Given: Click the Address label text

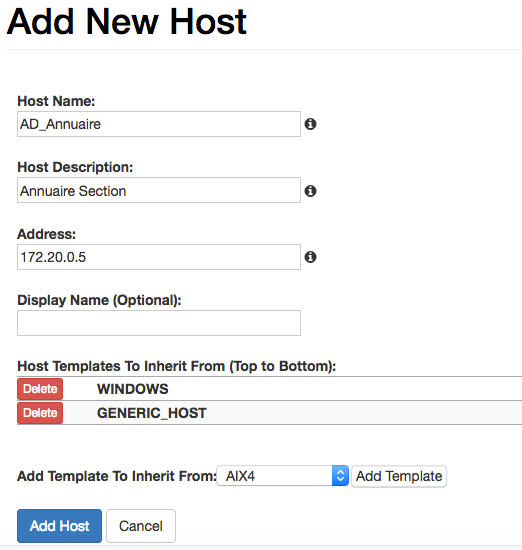Looking at the screenshot, I should (x=46, y=234).
